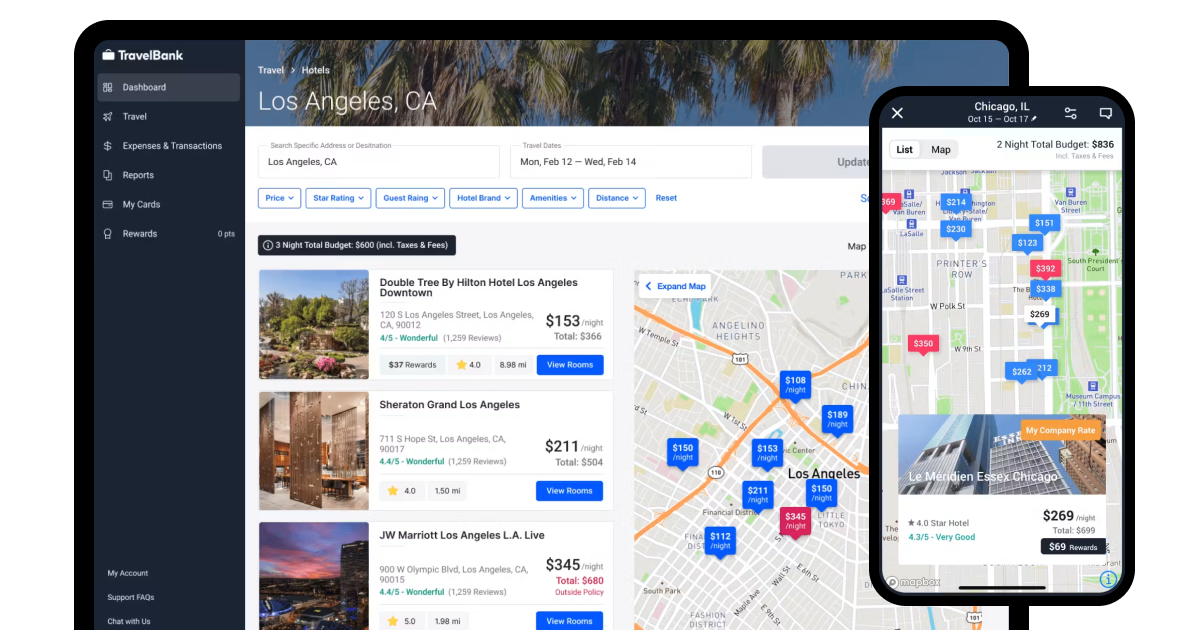Open the Hotel Brand filter dropdown
Screen dimensions: 1200x630
pyautogui.click(x=483, y=198)
